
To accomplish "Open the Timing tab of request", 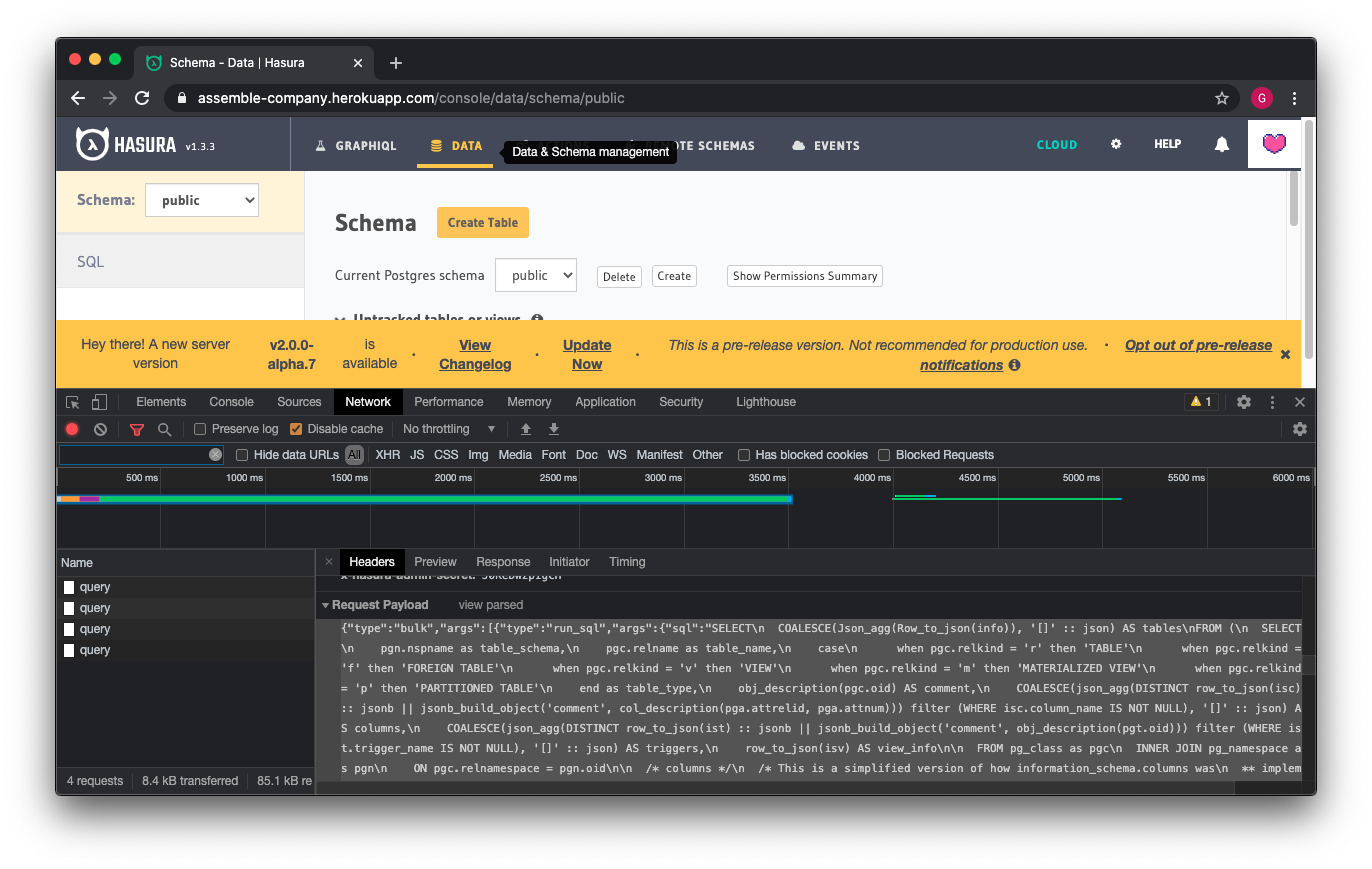I will (627, 562).
